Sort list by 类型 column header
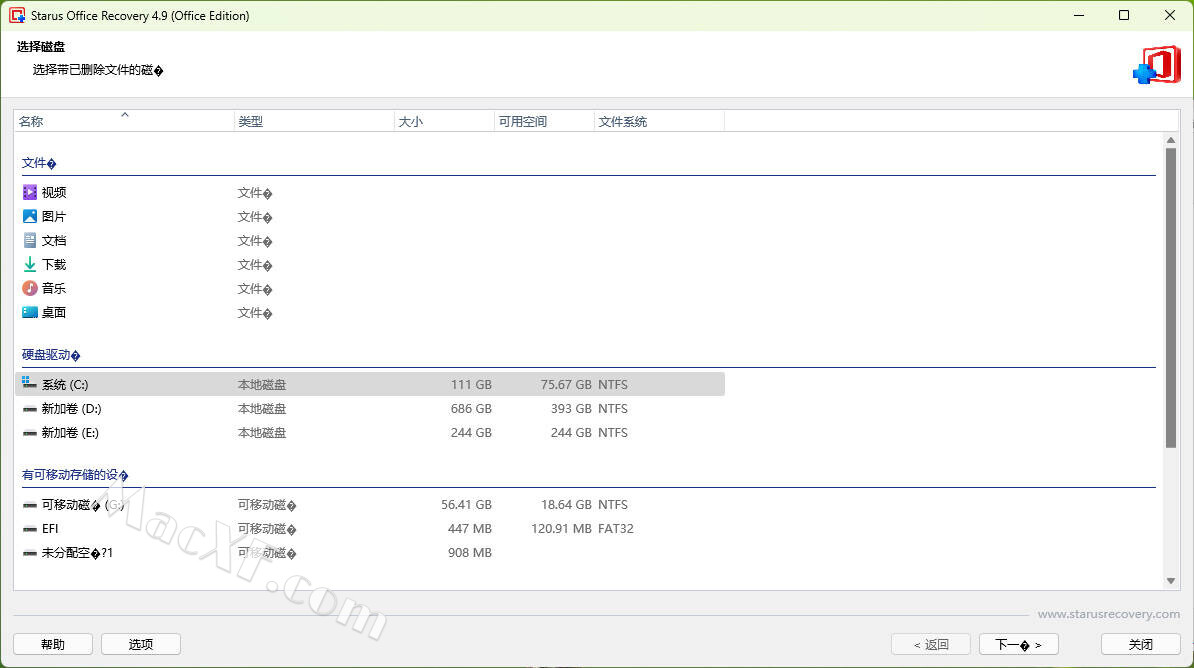This screenshot has height=668, width=1194. [x=314, y=121]
